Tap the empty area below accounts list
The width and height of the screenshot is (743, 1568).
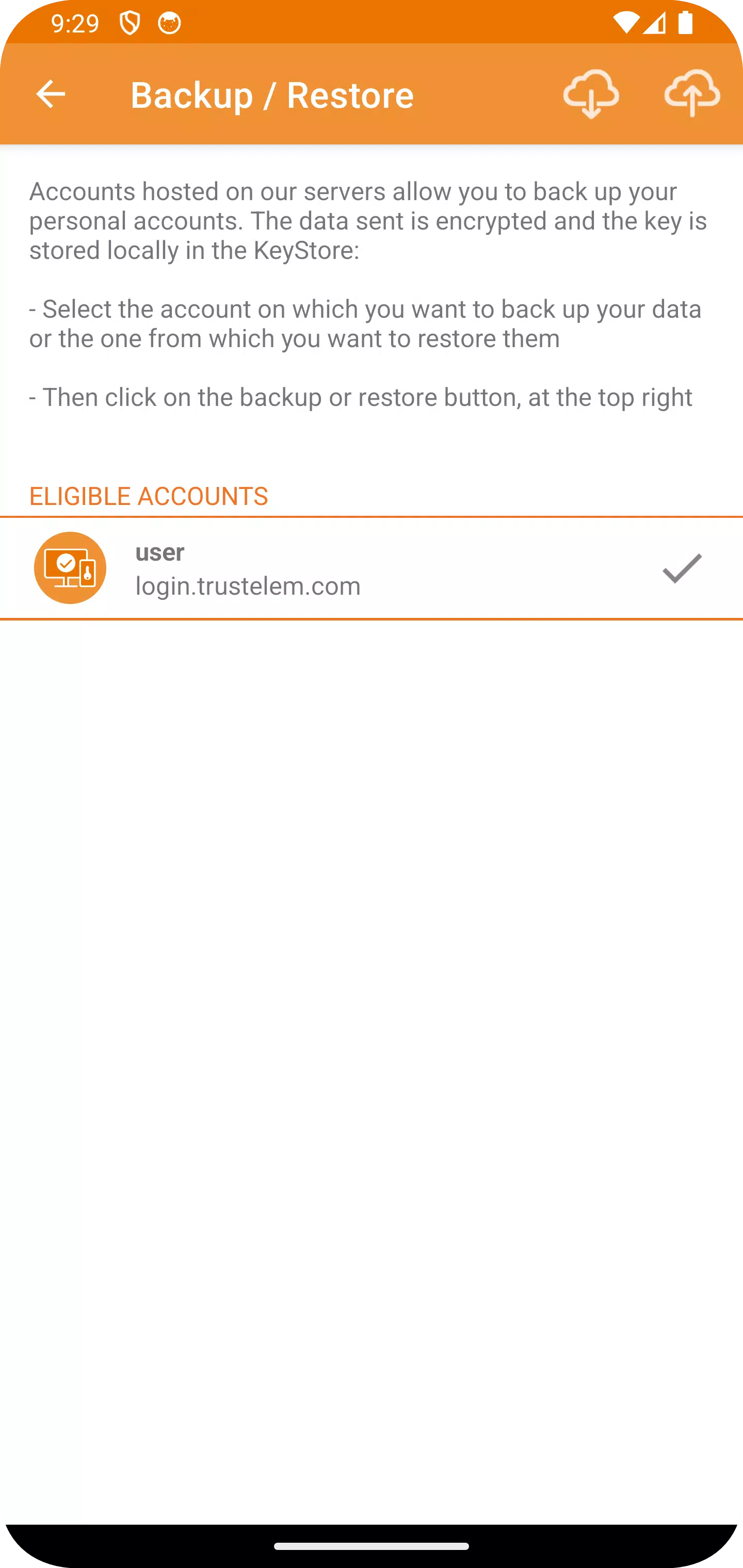372,1071
